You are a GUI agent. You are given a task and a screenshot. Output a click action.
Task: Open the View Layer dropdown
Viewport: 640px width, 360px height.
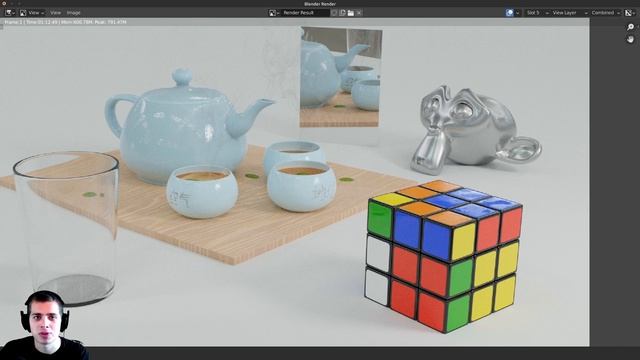(569, 13)
